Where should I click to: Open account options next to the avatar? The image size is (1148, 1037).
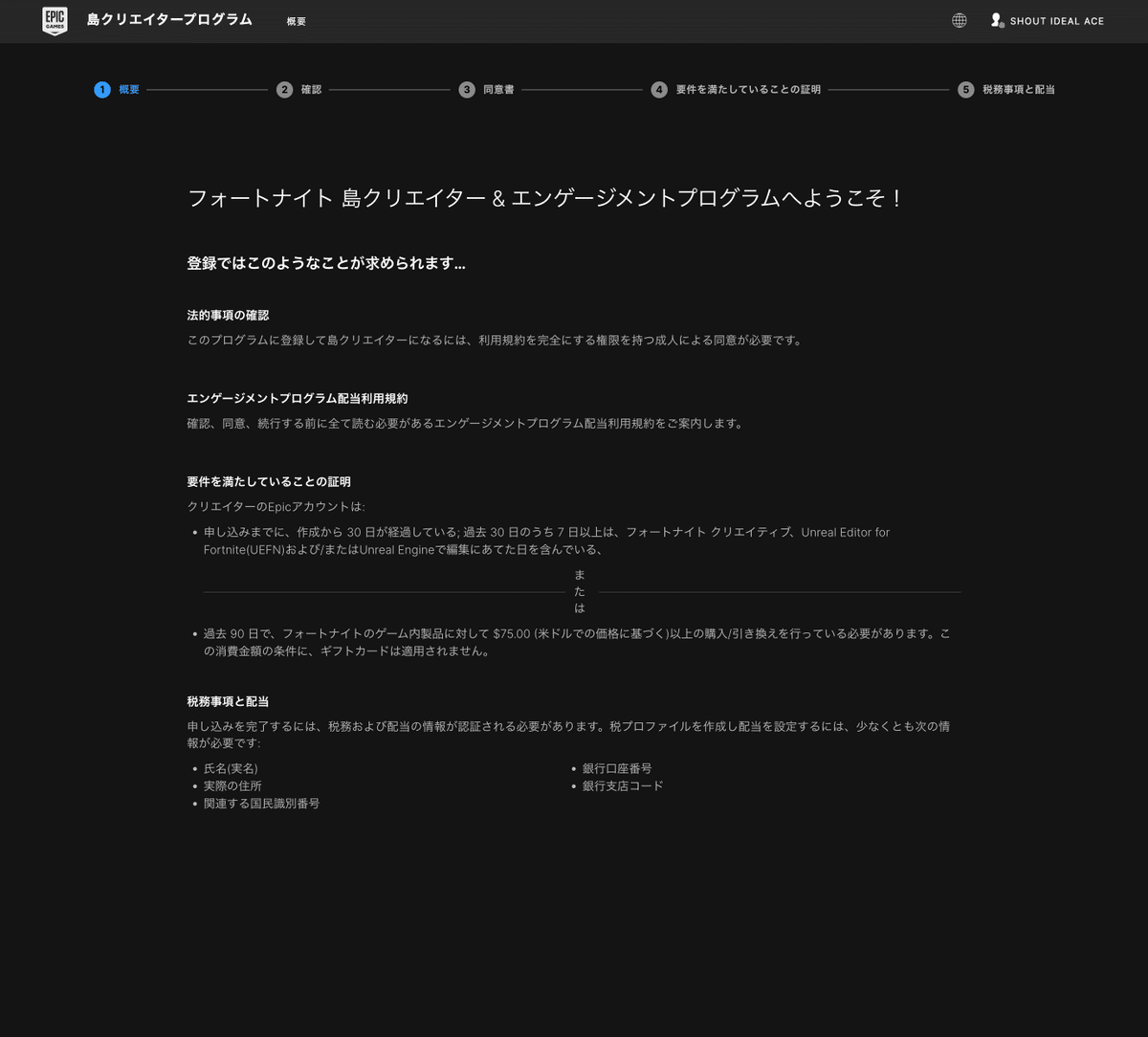point(996,20)
